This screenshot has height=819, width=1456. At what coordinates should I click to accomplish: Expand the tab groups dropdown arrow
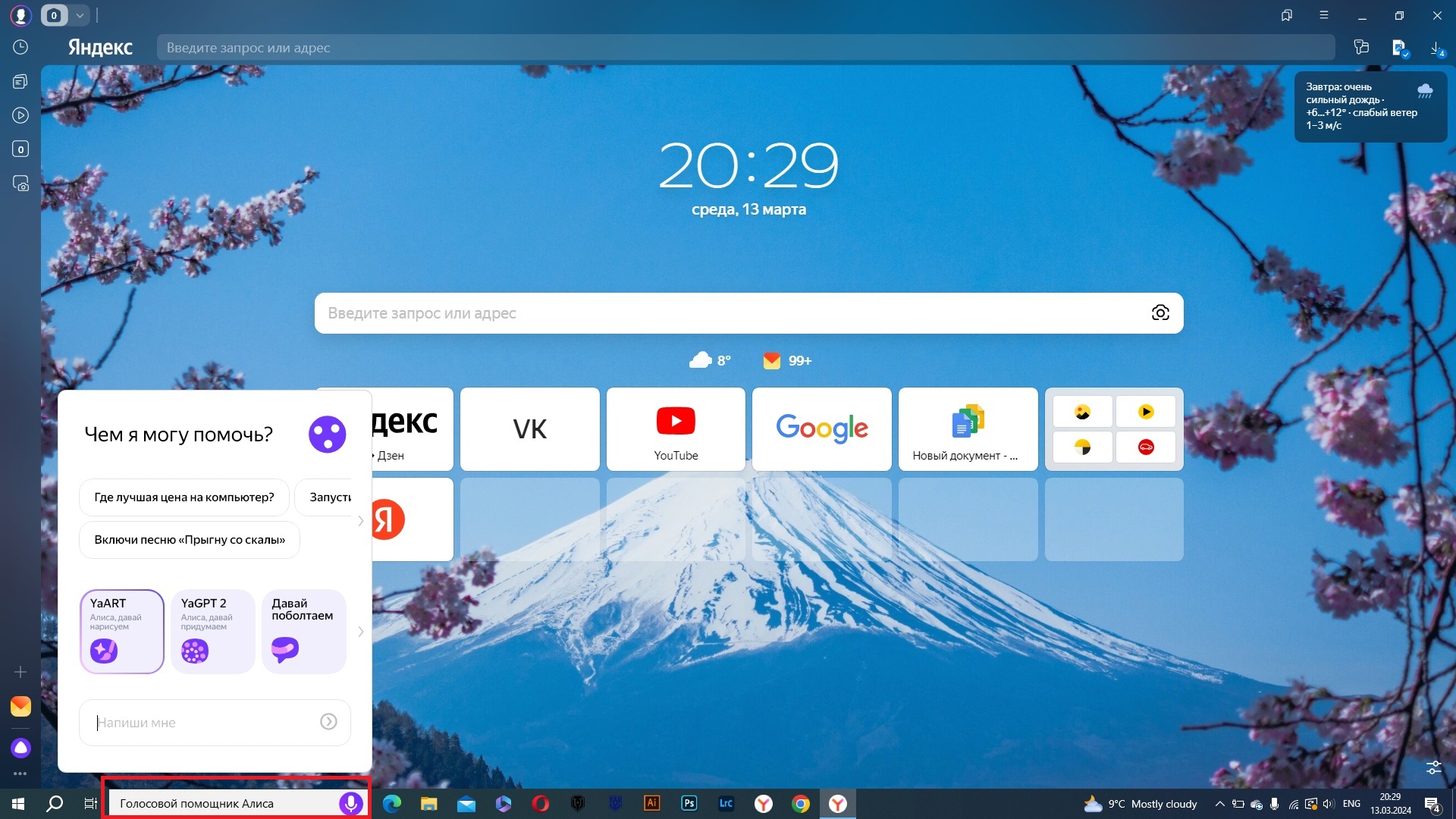point(80,15)
